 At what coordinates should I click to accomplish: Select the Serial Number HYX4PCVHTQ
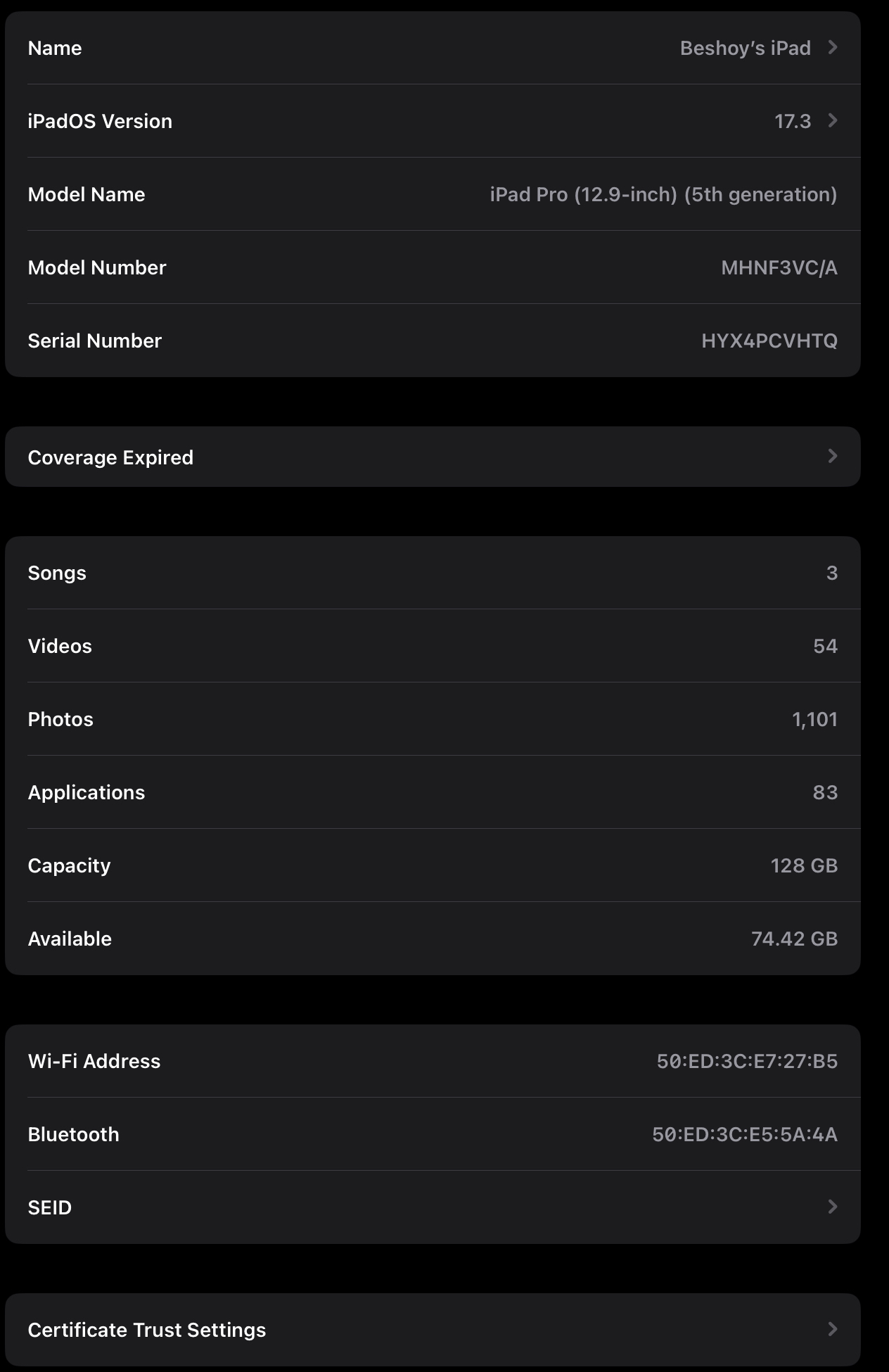tap(769, 341)
